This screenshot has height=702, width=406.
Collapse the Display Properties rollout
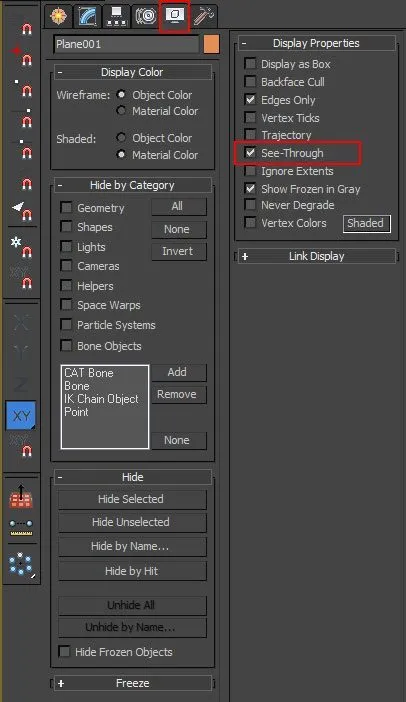click(x=316, y=43)
